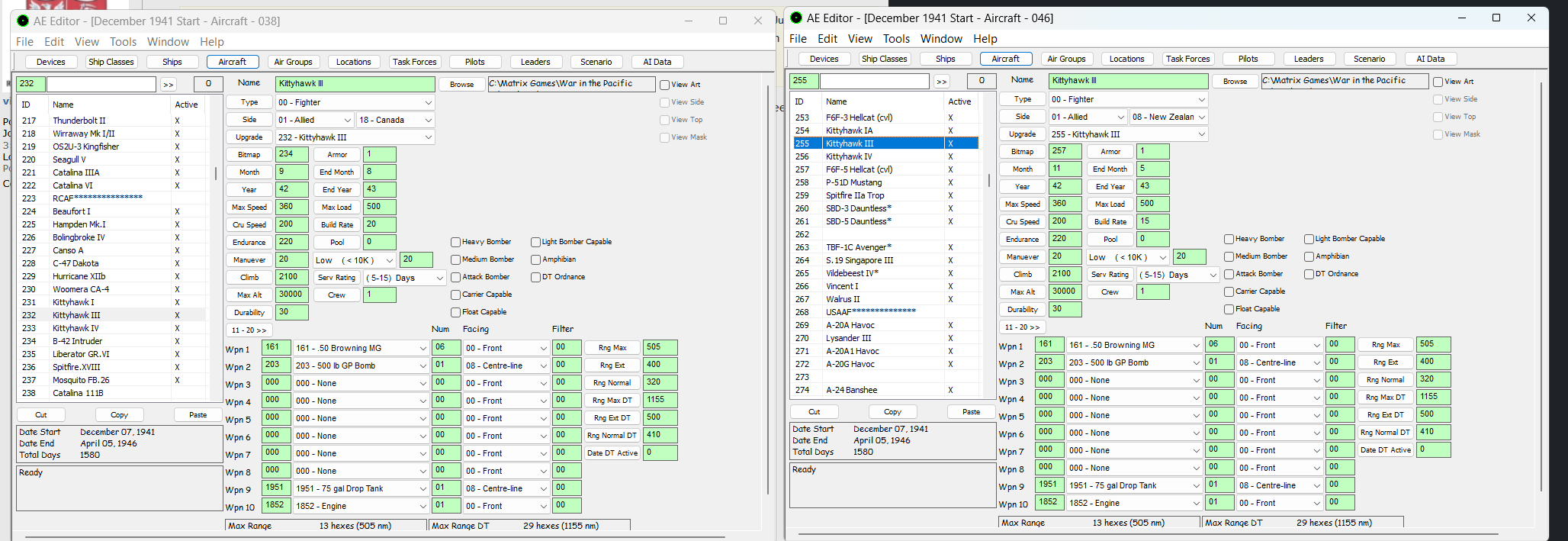Open Serv Rating '(5-15) Days' dropdown in left window

click(x=405, y=278)
